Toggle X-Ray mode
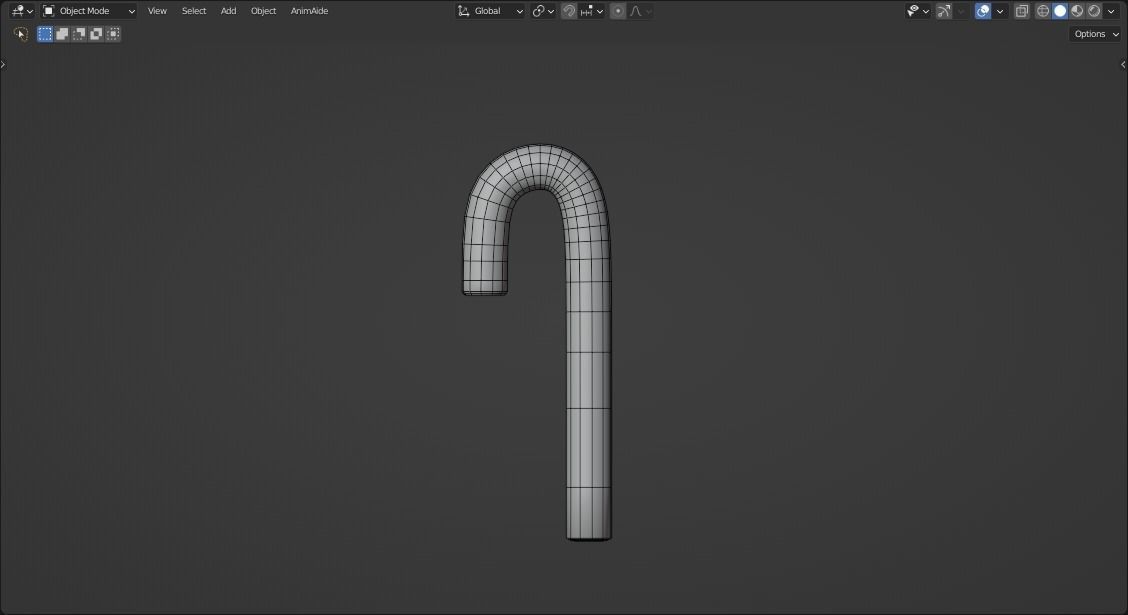This screenshot has height=615, width=1128. [1022, 11]
